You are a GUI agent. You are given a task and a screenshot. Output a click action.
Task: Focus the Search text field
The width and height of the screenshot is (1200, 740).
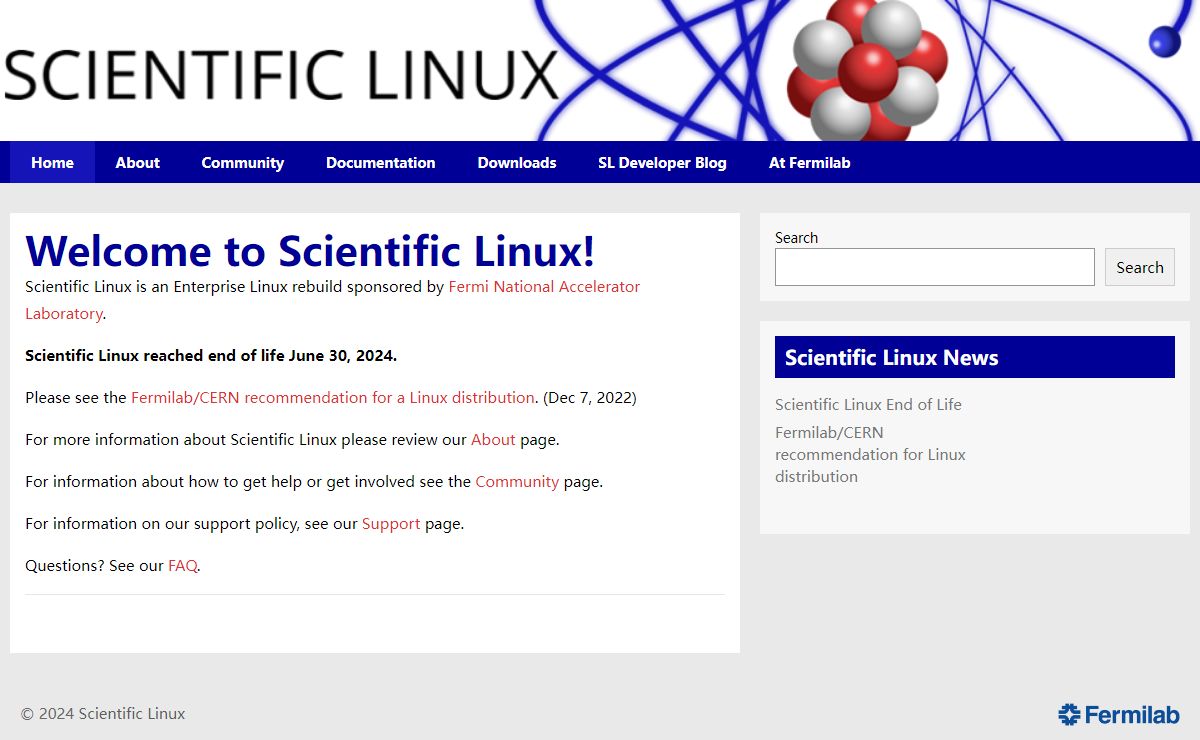tap(934, 267)
